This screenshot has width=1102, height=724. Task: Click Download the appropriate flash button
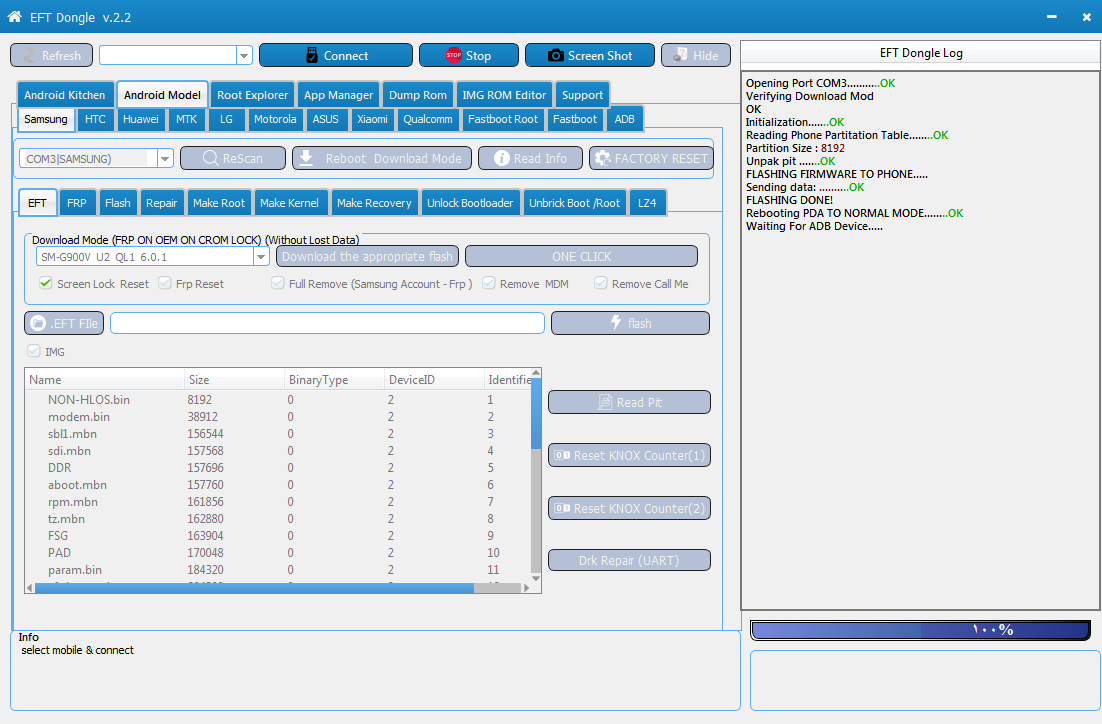367,257
